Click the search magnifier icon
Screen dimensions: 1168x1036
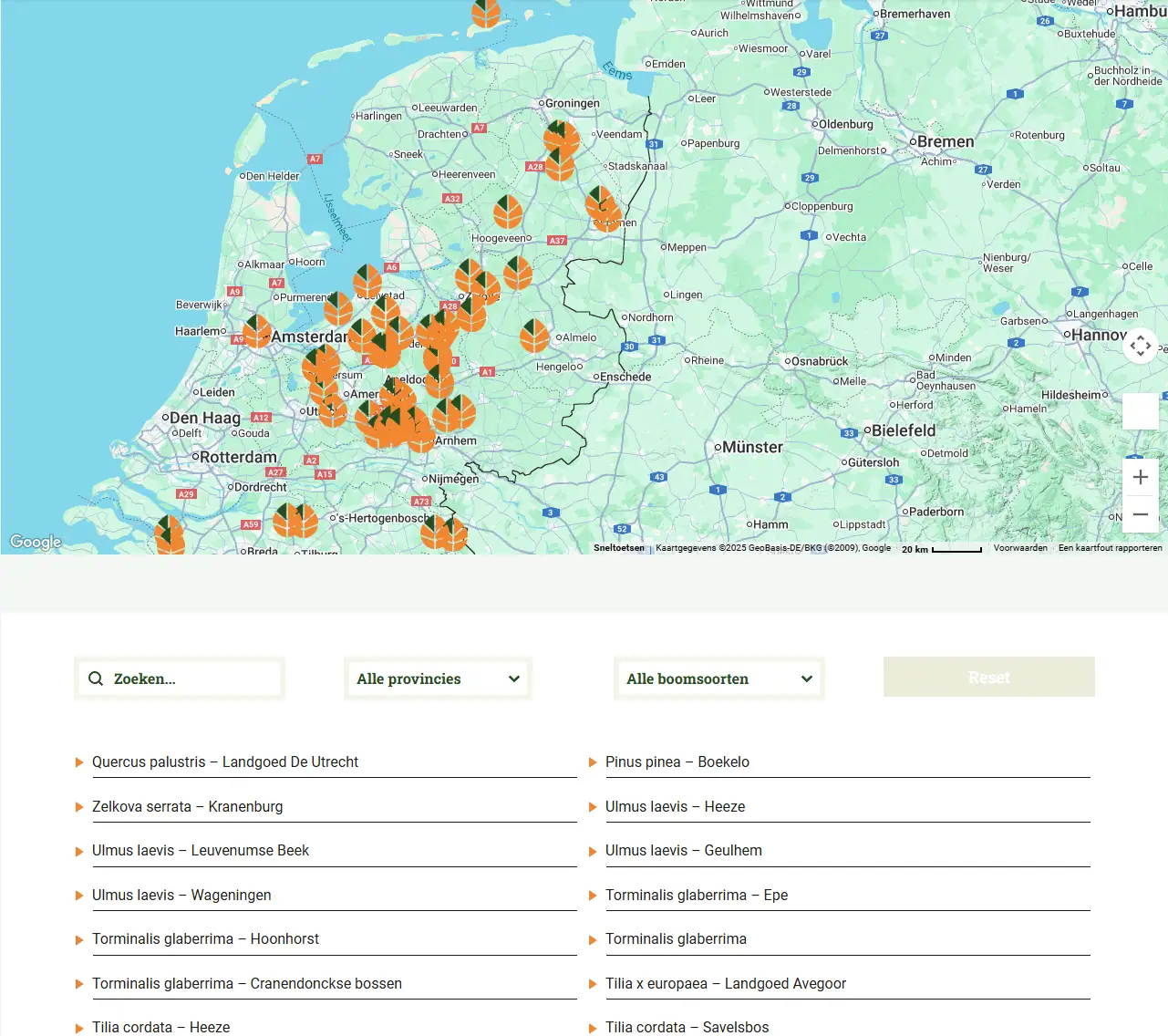[x=96, y=679]
